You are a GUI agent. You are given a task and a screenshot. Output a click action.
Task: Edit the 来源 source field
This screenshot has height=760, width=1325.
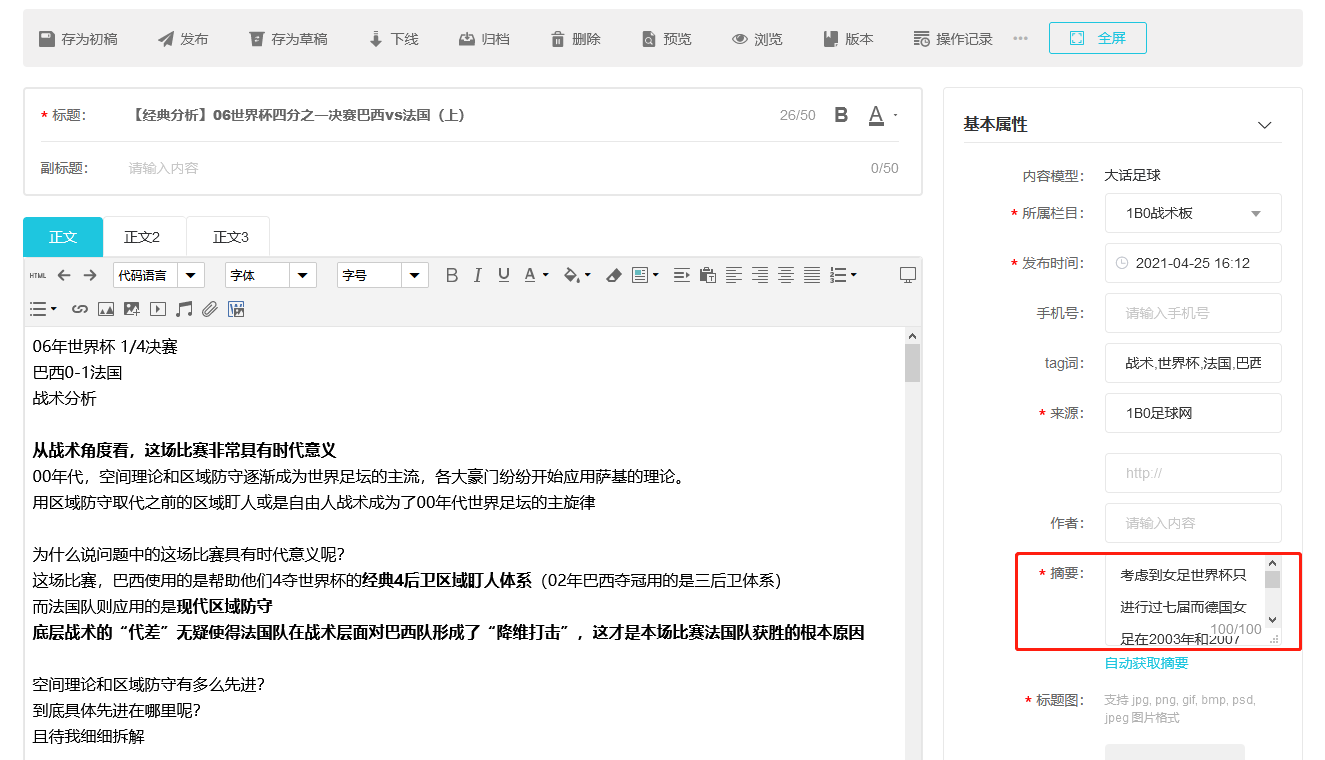click(1193, 413)
